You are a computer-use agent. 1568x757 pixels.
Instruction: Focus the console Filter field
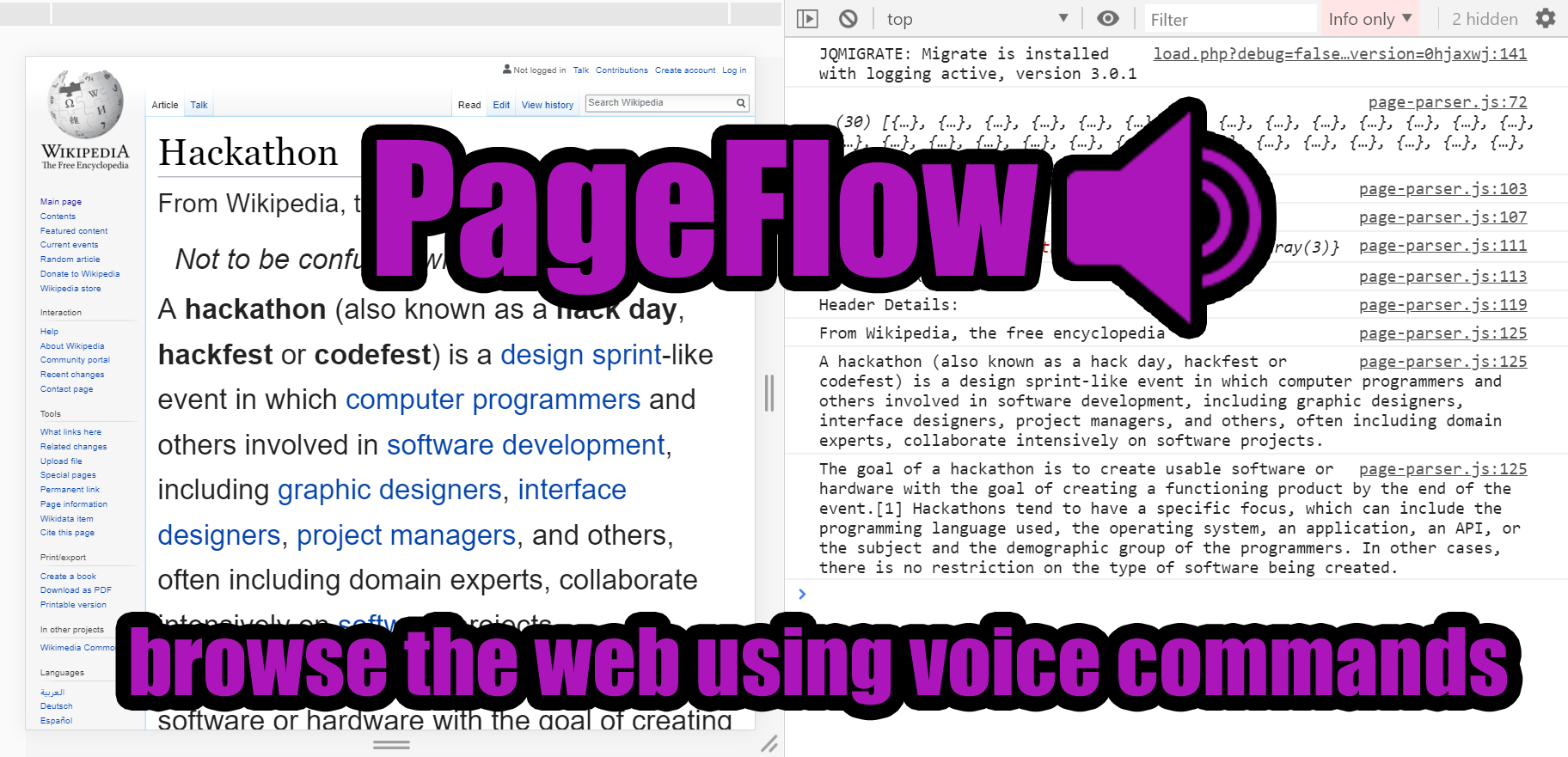click(x=1230, y=19)
